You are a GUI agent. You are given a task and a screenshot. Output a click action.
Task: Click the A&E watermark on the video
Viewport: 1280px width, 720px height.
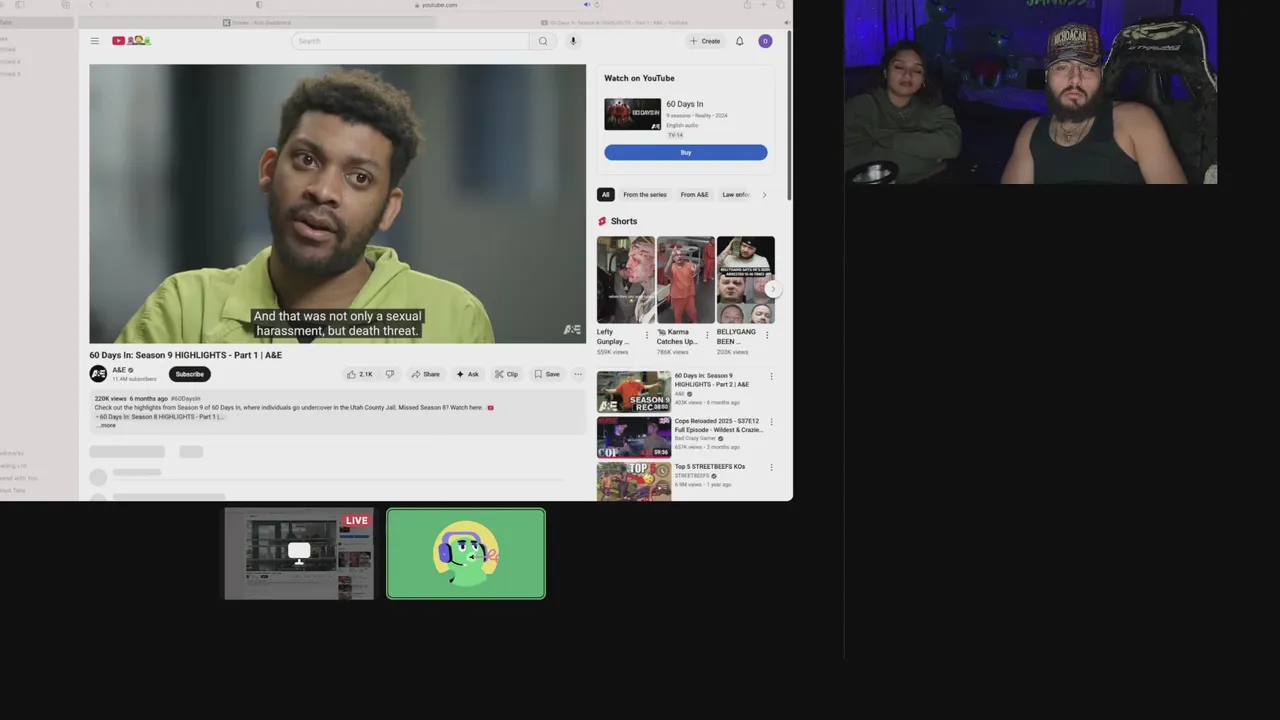coord(572,330)
